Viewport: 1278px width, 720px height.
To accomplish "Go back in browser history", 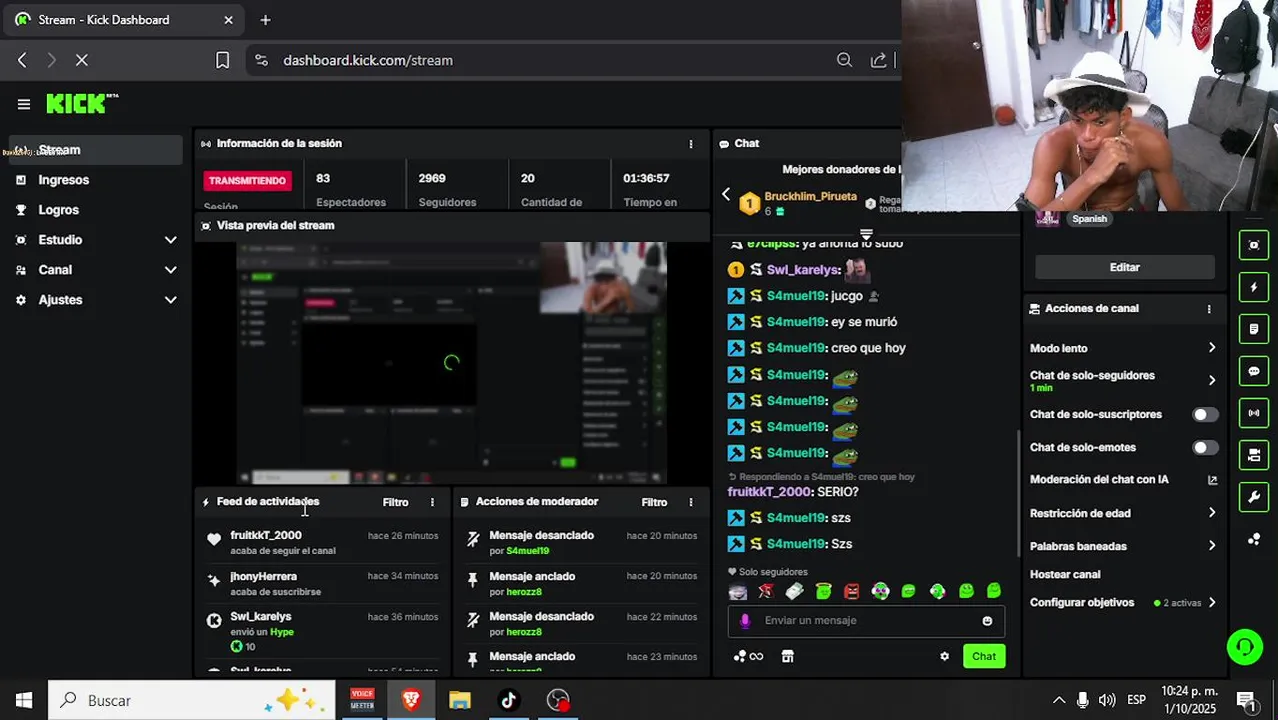I will click(22, 60).
